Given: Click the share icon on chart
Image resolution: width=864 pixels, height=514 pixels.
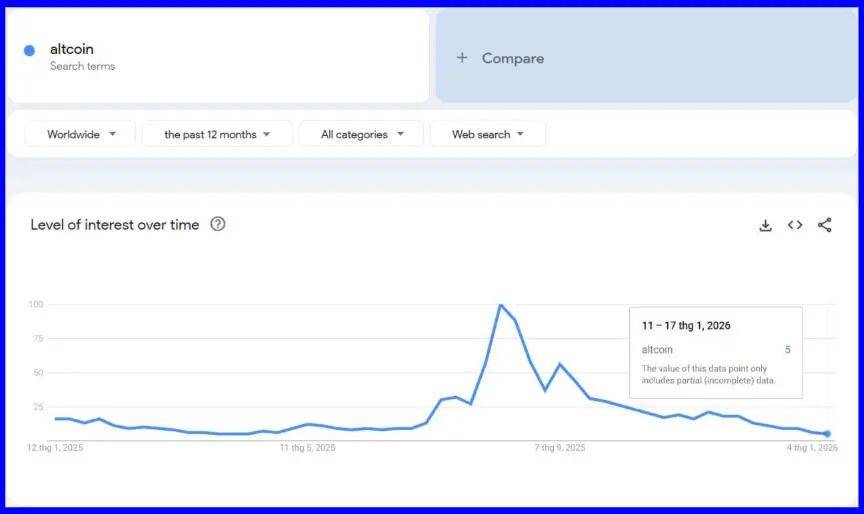Looking at the screenshot, I should (824, 225).
